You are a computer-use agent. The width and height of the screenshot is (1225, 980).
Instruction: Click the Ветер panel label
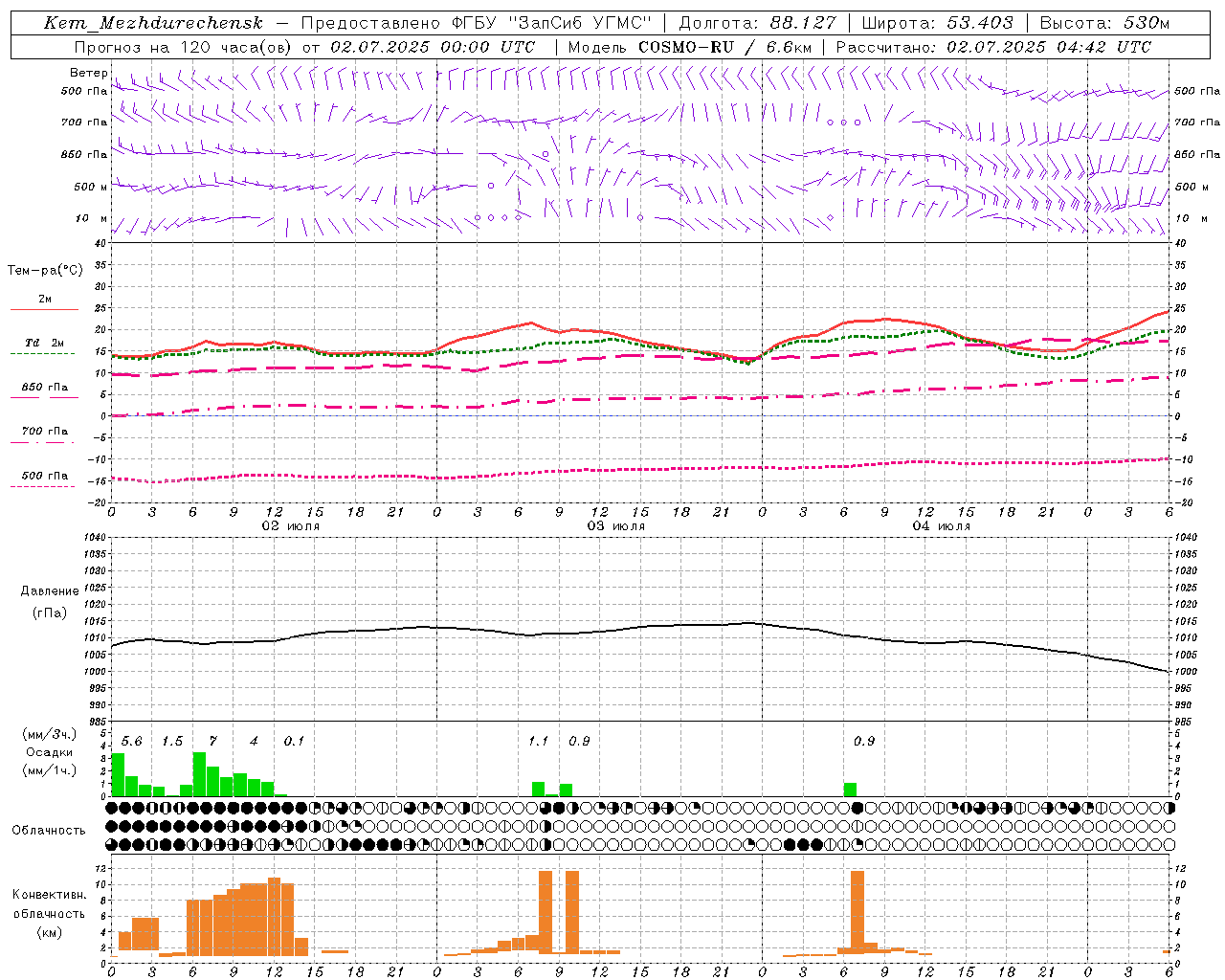88,73
